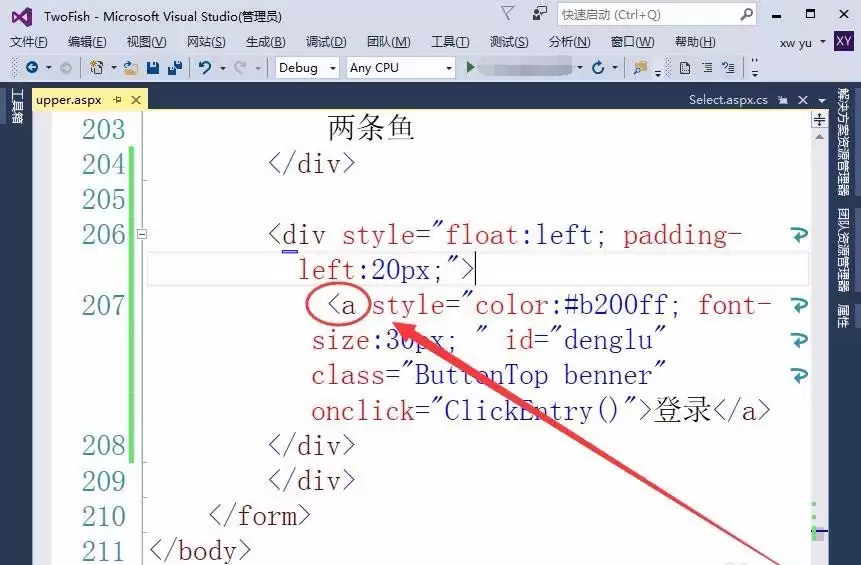Click the Quick Launch search magnifier icon
The width and height of the screenshot is (861, 565).
[746, 14]
